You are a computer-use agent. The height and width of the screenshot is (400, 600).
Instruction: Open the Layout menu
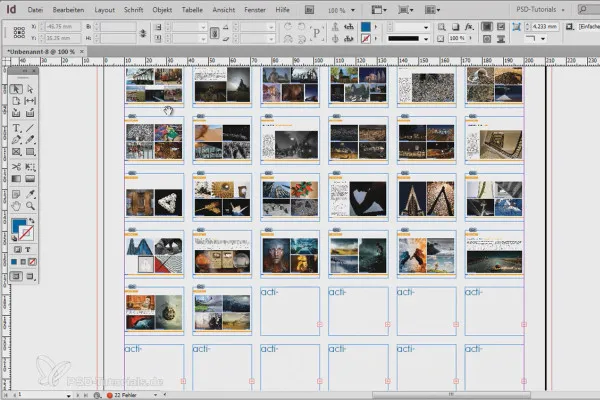(104, 10)
